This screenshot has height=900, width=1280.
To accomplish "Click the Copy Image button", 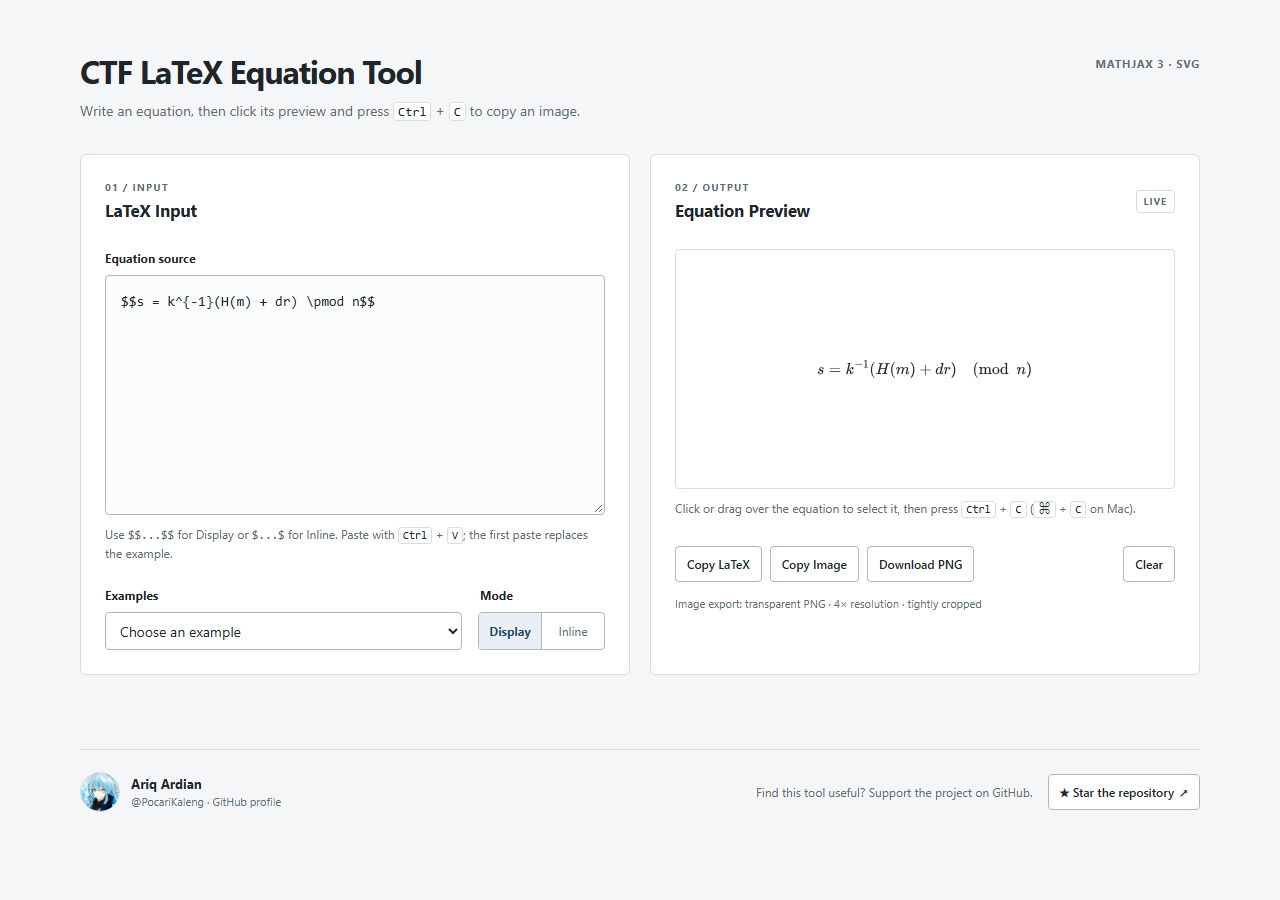I will pos(814,564).
